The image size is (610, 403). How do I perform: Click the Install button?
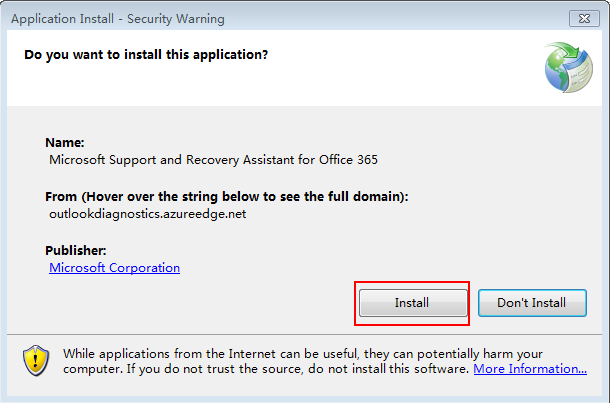(x=412, y=303)
